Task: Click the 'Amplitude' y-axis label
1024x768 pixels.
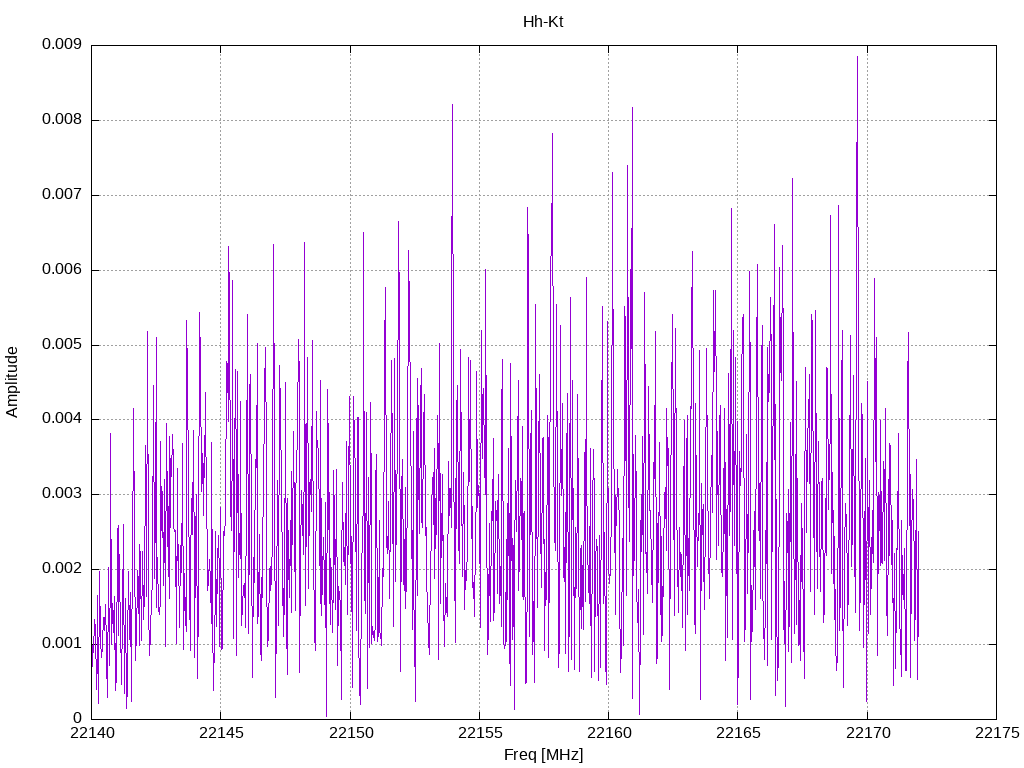Action: click(12, 382)
